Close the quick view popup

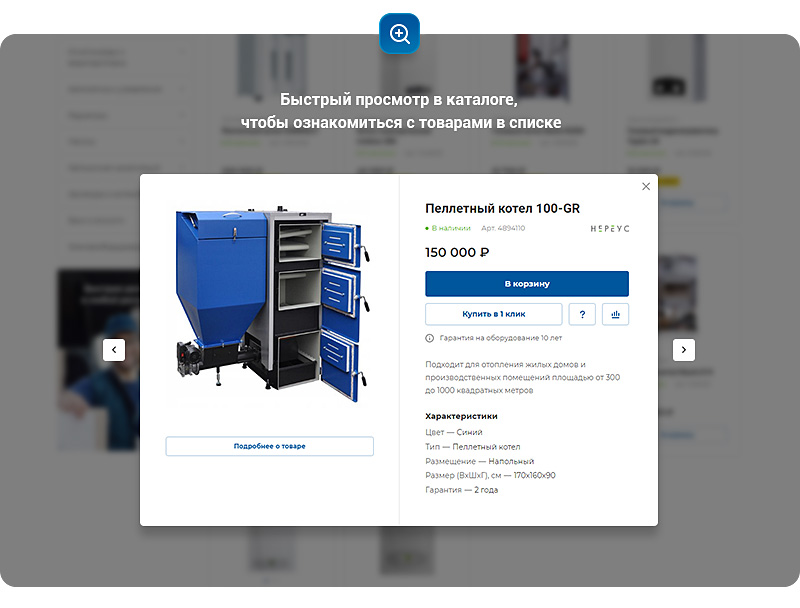646,186
